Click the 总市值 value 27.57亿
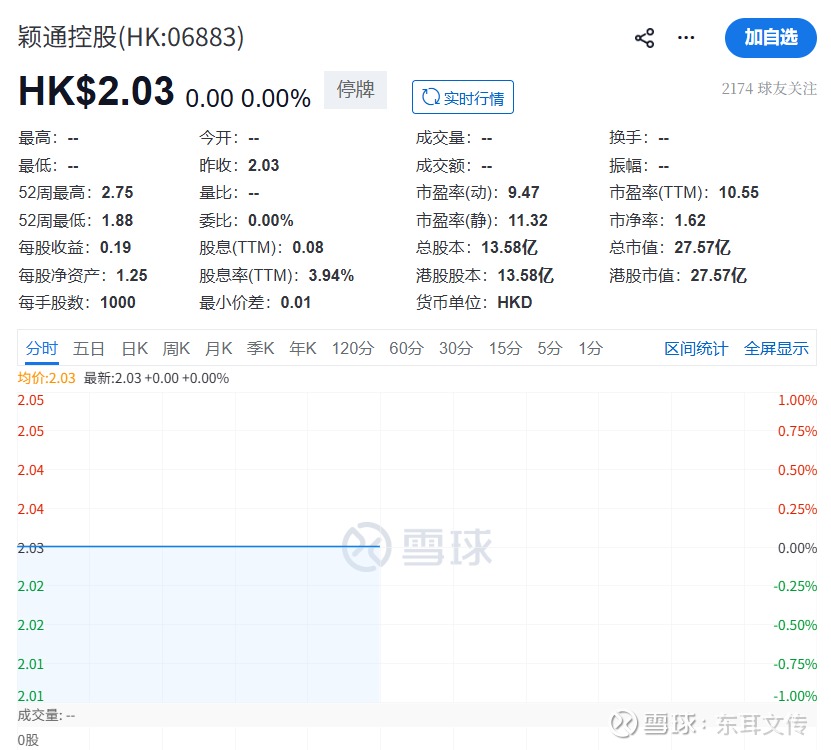The image size is (831, 750). (x=702, y=247)
